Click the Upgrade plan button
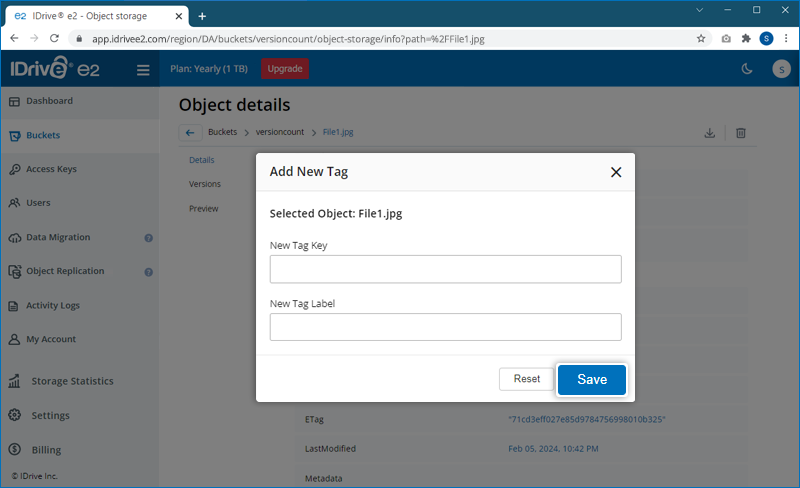800x488 pixels. [285, 69]
